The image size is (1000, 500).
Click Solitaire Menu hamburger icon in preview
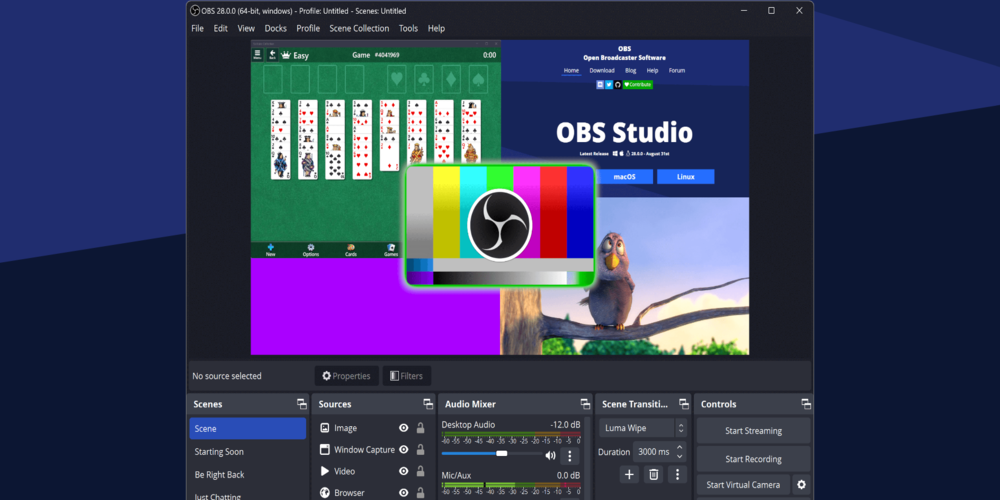[x=258, y=55]
